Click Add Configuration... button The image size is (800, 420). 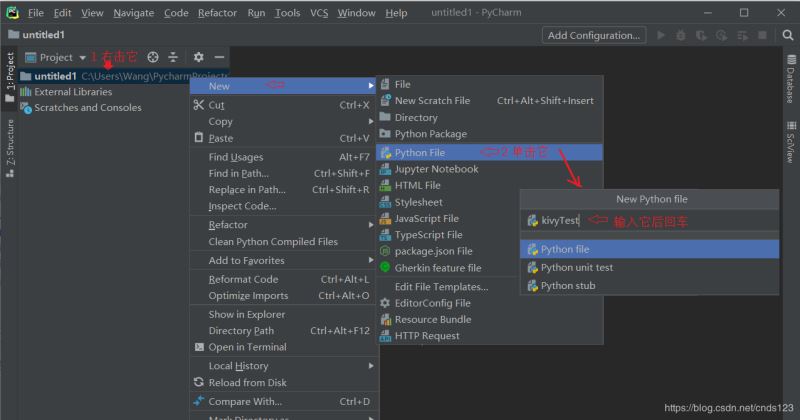coord(594,35)
